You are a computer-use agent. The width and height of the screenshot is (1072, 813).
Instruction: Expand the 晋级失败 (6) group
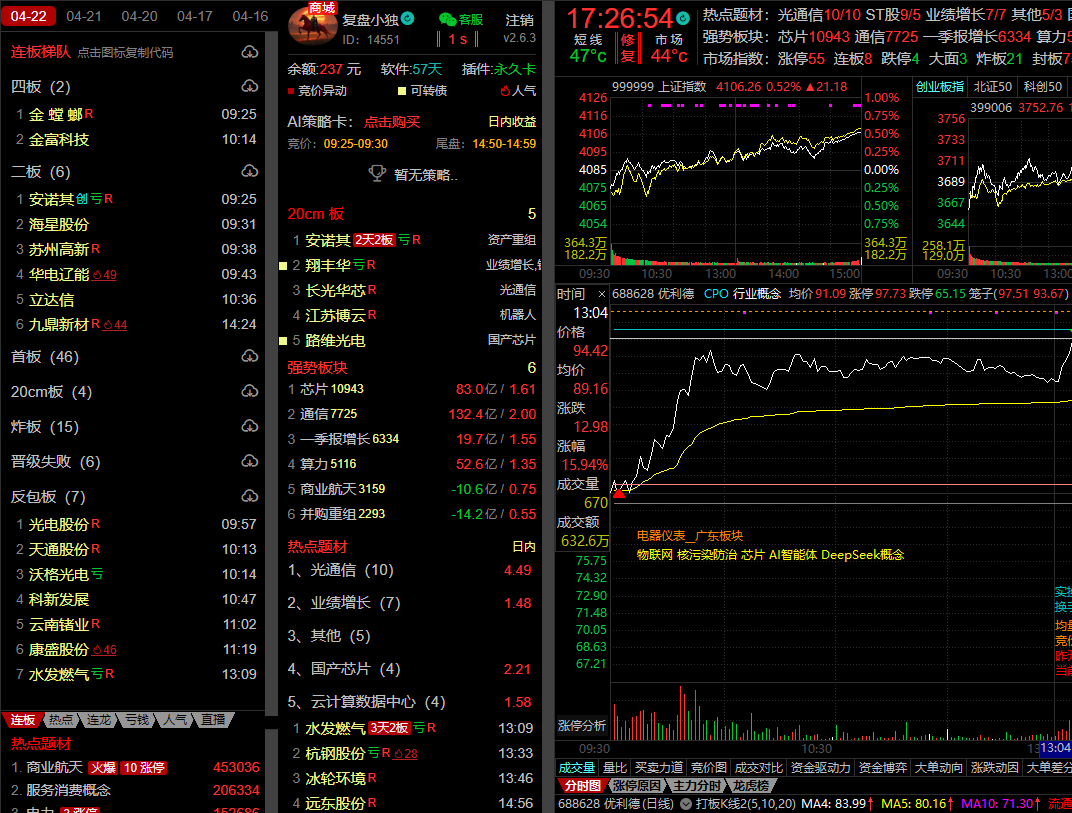click(55, 462)
